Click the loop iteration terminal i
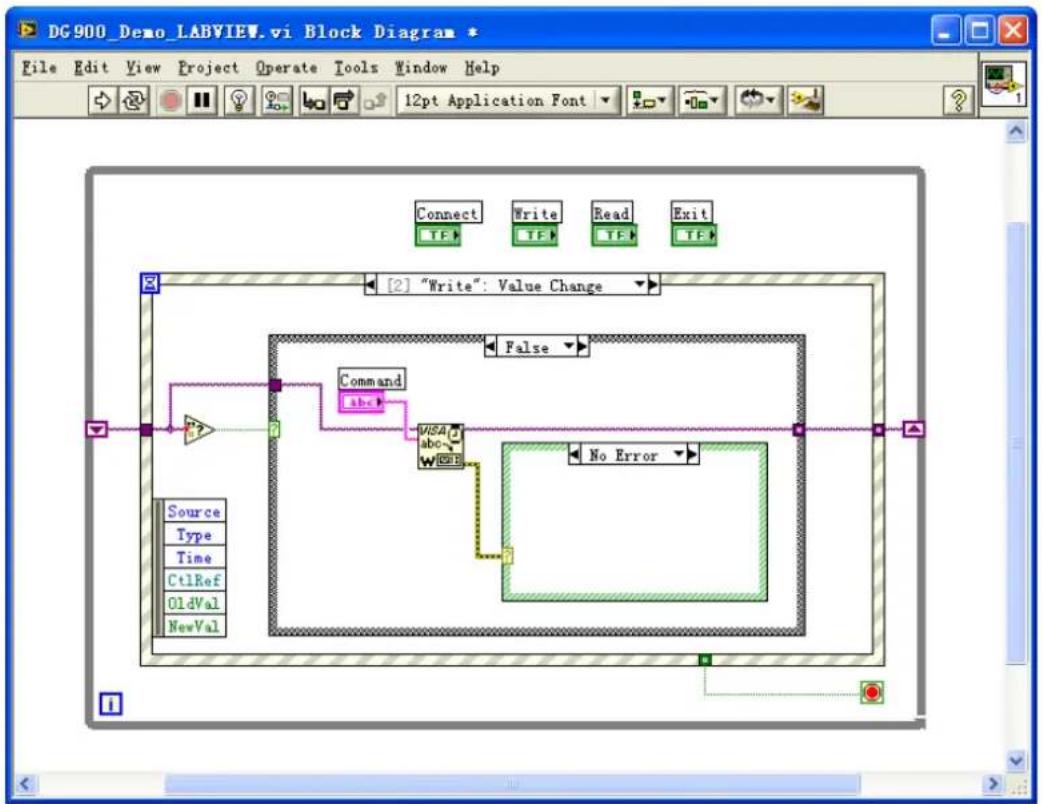1042x804 pixels. coord(111,704)
